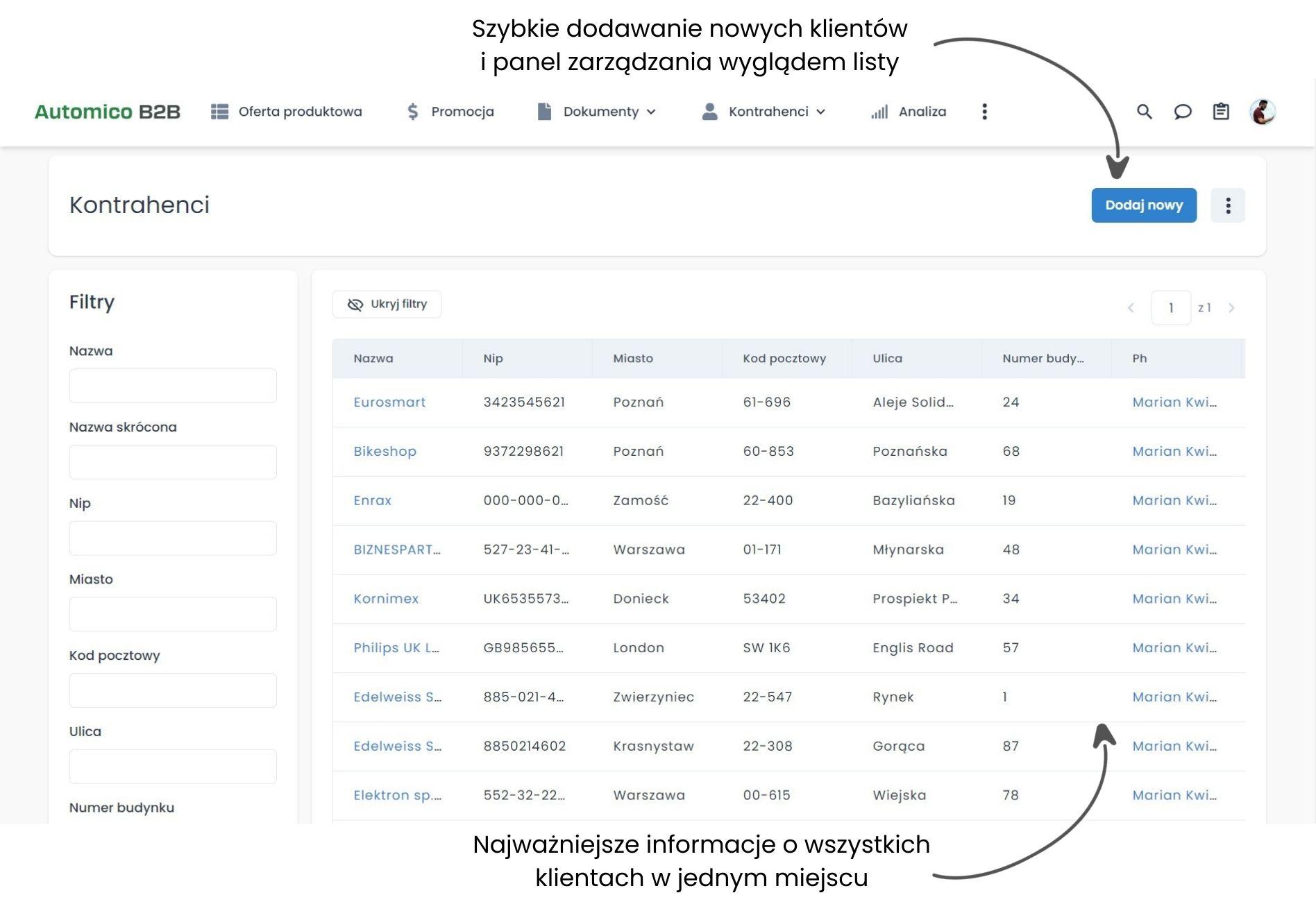Go to previous page with left chevron
The image size is (1316, 902).
point(1131,308)
